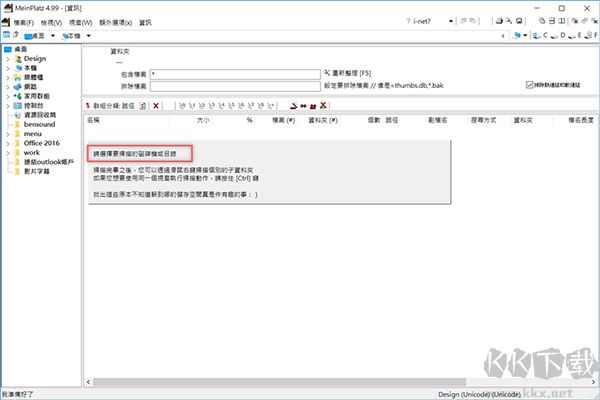The width and height of the screenshot is (600, 400).
Task: Click the print icon in the top toolbar
Action: (499, 21)
